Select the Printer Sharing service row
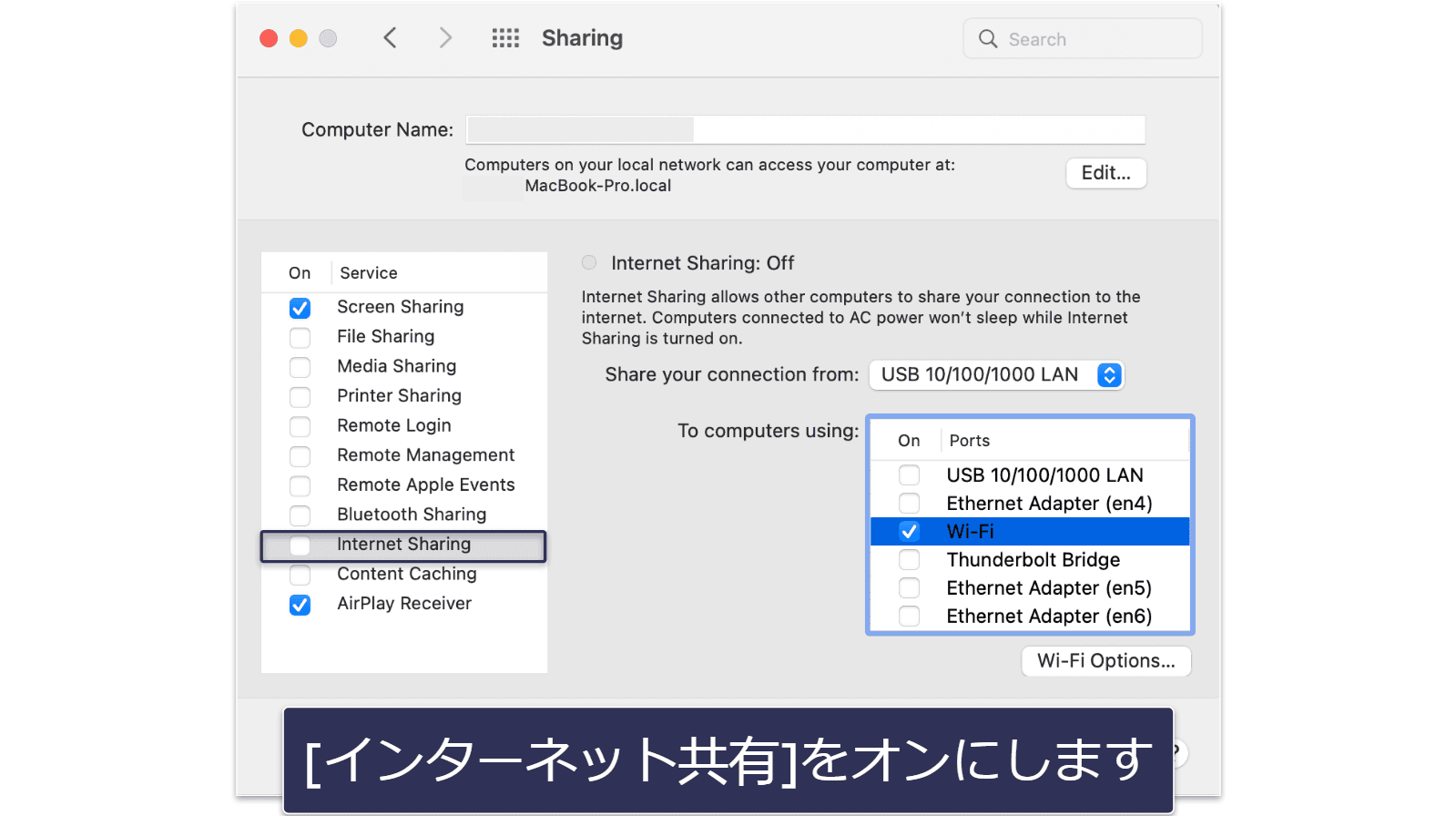This screenshot has height=816, width=1456. coord(404,396)
